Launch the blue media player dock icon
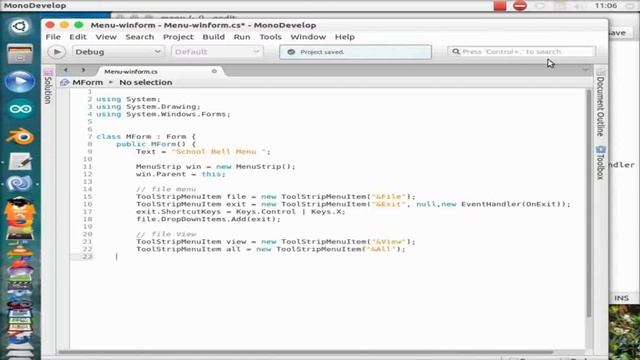Viewport: 640px width, 360px height. click(20, 82)
